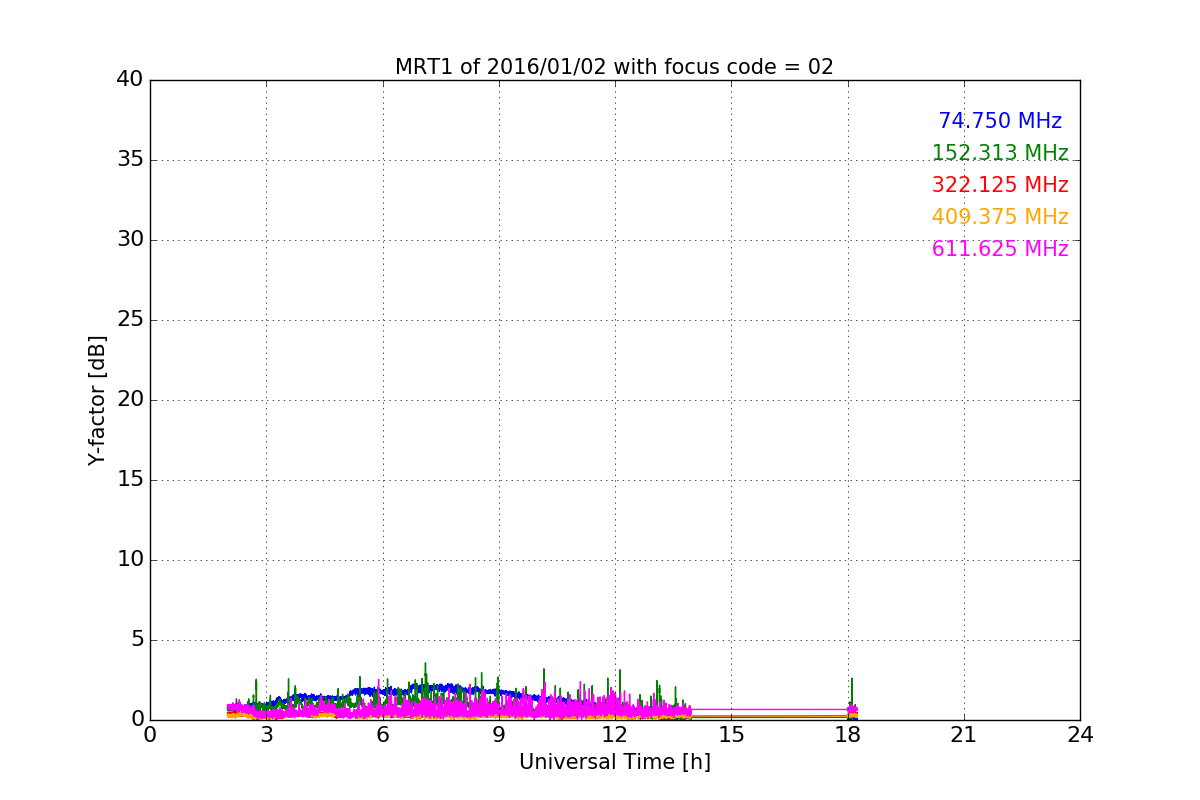Select the 152.313 MHz legend label
This screenshot has height=800, width=1200.
(1000, 153)
